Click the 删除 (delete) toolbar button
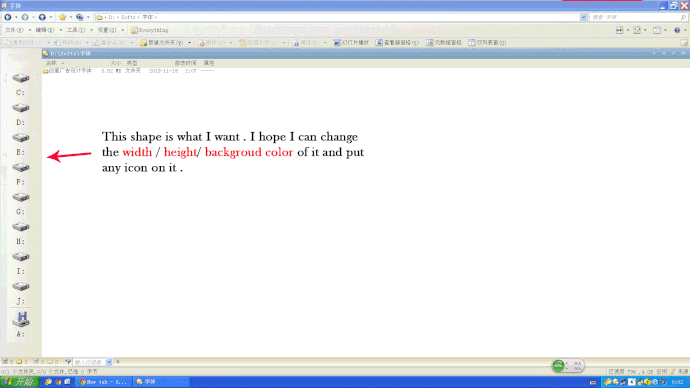This screenshot has width=690, height=388. pos(212,43)
